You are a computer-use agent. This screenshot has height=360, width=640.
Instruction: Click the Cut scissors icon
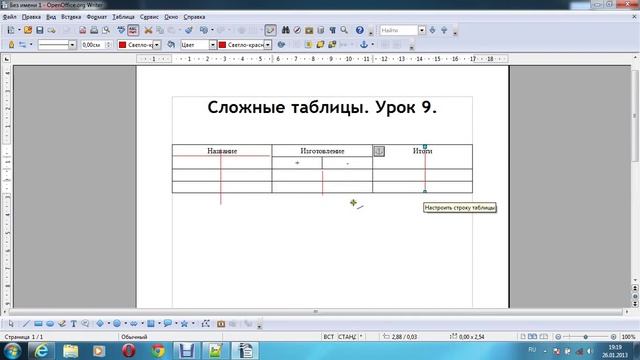[148, 30]
